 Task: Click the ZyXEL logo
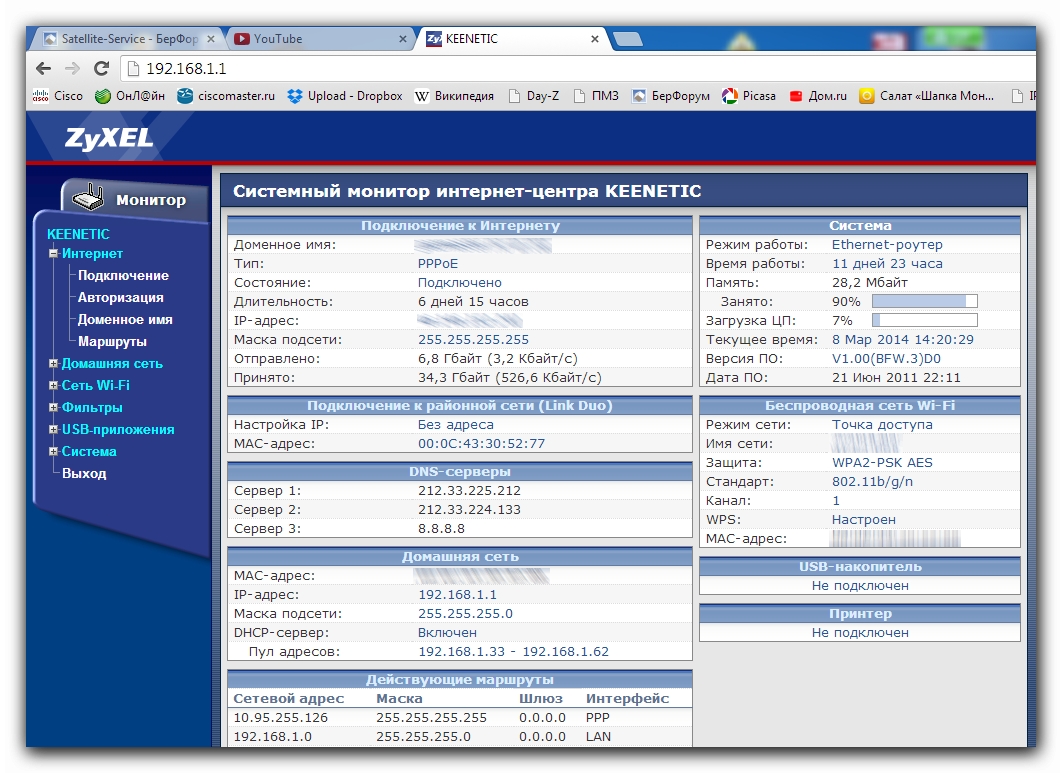[109, 138]
